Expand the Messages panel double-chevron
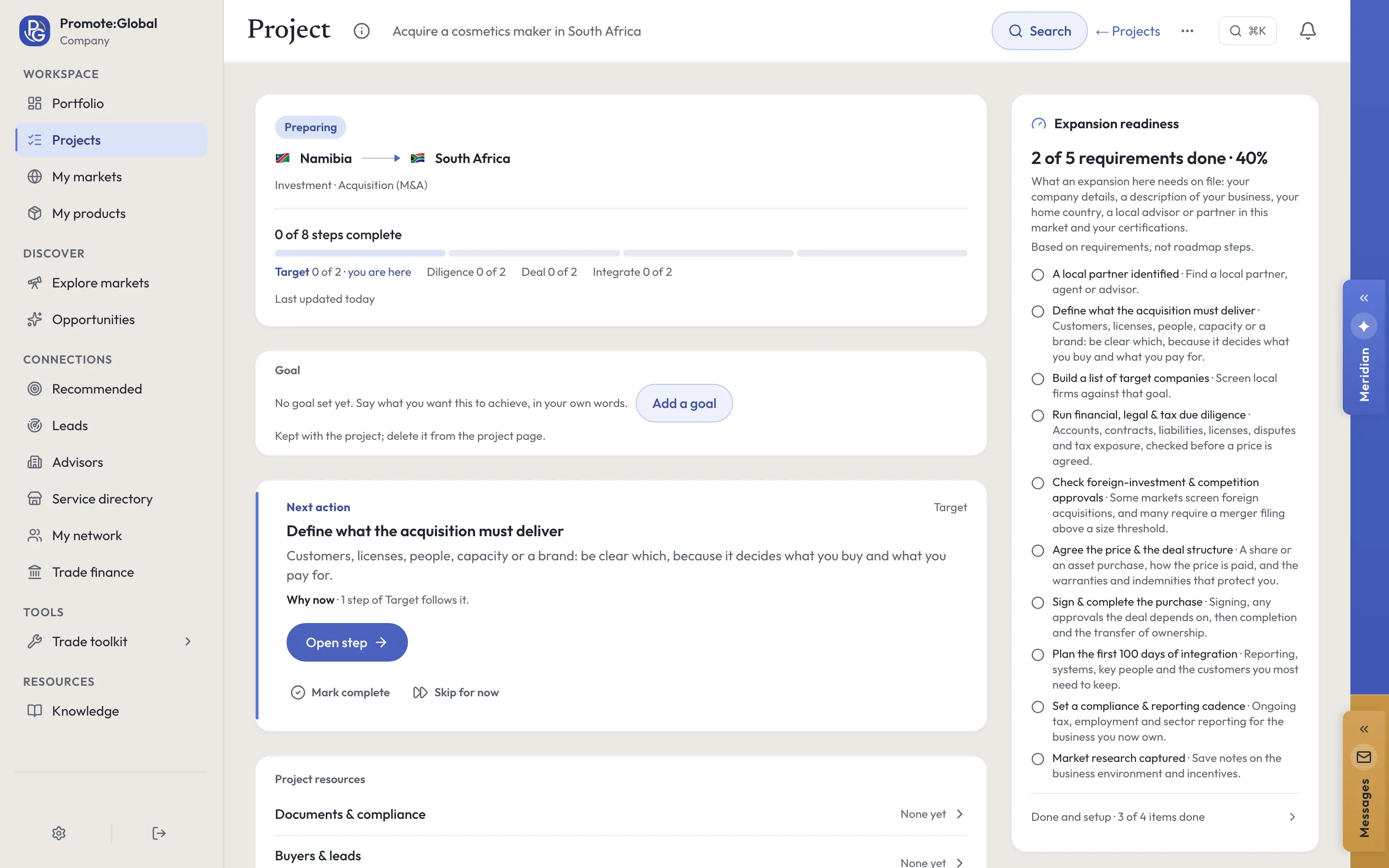 [x=1364, y=730]
